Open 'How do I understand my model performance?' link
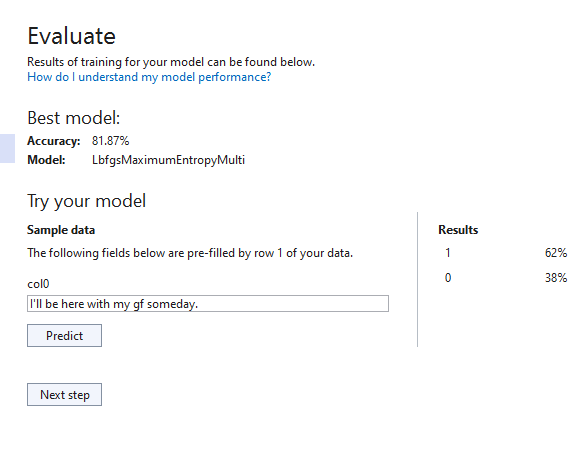The width and height of the screenshot is (587, 454). coord(149,77)
